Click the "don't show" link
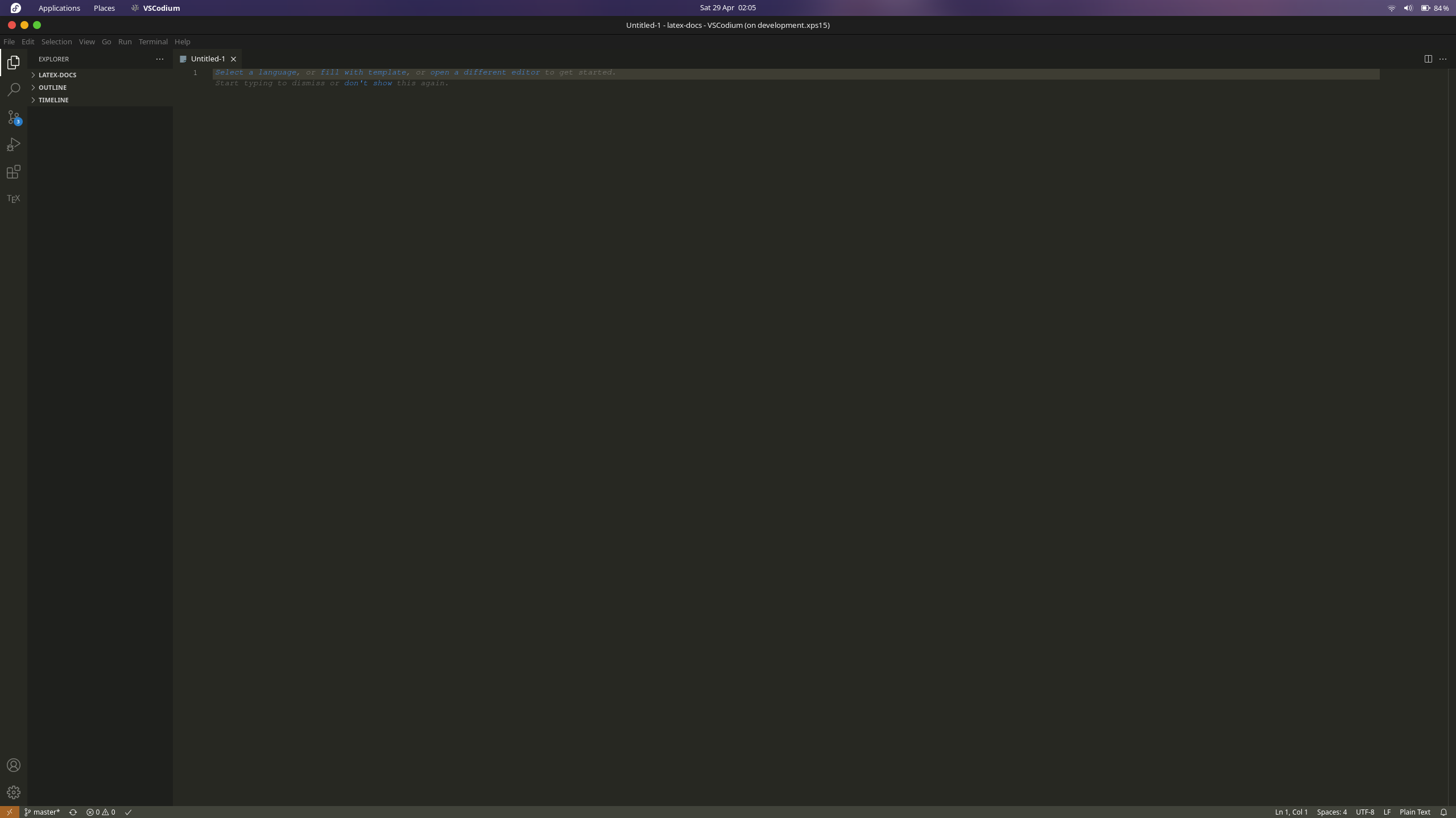1456x818 pixels. point(368,83)
